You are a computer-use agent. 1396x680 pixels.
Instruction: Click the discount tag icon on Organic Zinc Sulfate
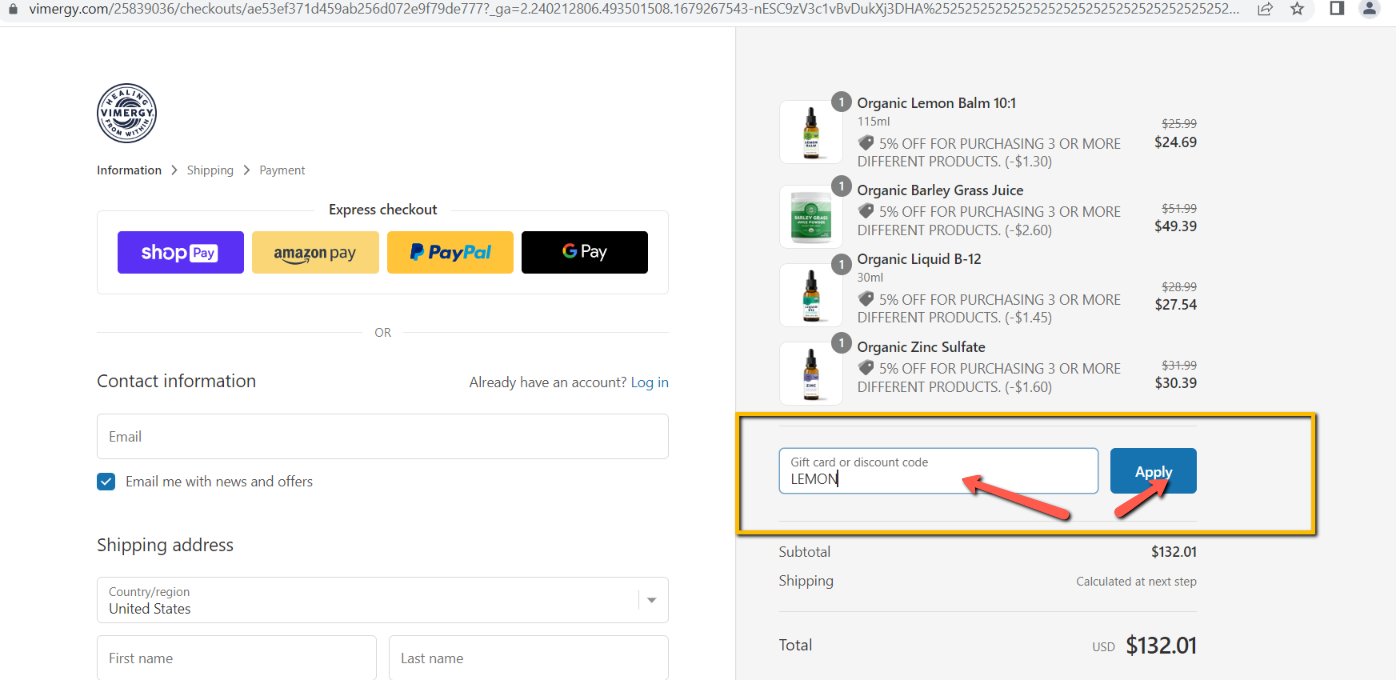pyautogui.click(x=866, y=368)
